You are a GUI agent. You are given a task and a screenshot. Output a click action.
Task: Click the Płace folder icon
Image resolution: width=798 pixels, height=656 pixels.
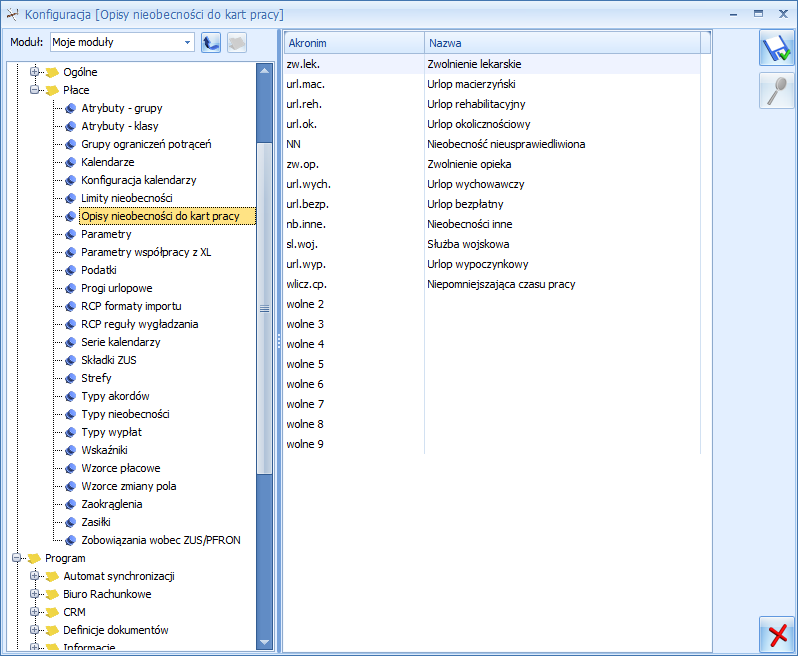click(52, 91)
